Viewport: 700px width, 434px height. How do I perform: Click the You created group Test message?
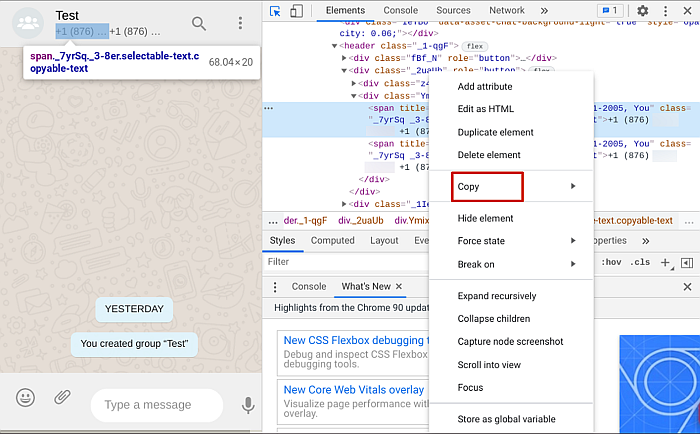[134, 344]
